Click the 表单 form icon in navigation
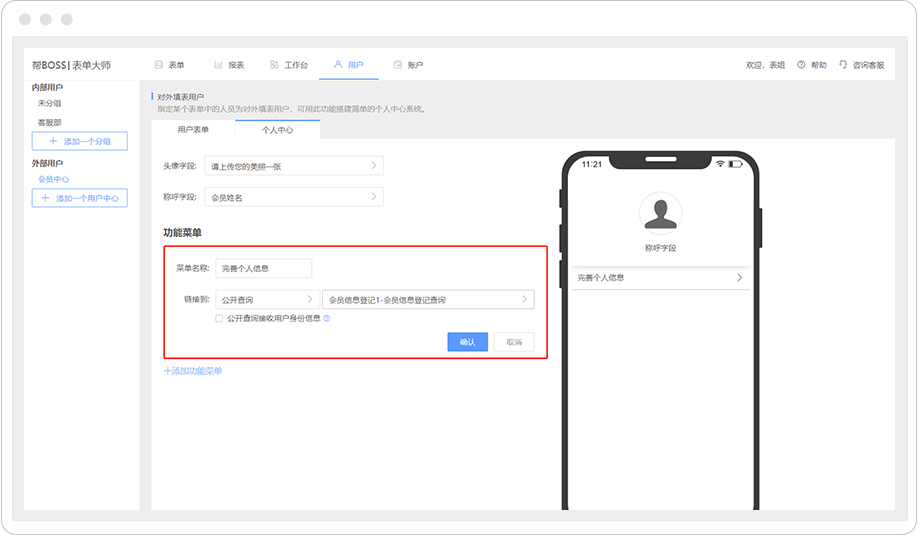 click(158, 65)
